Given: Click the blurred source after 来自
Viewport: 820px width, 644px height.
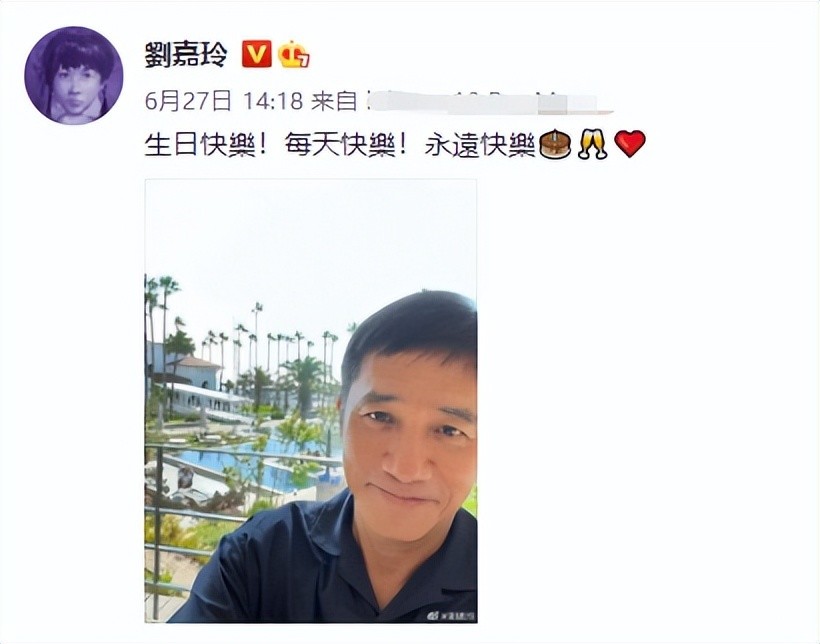Looking at the screenshot, I should point(489,102).
